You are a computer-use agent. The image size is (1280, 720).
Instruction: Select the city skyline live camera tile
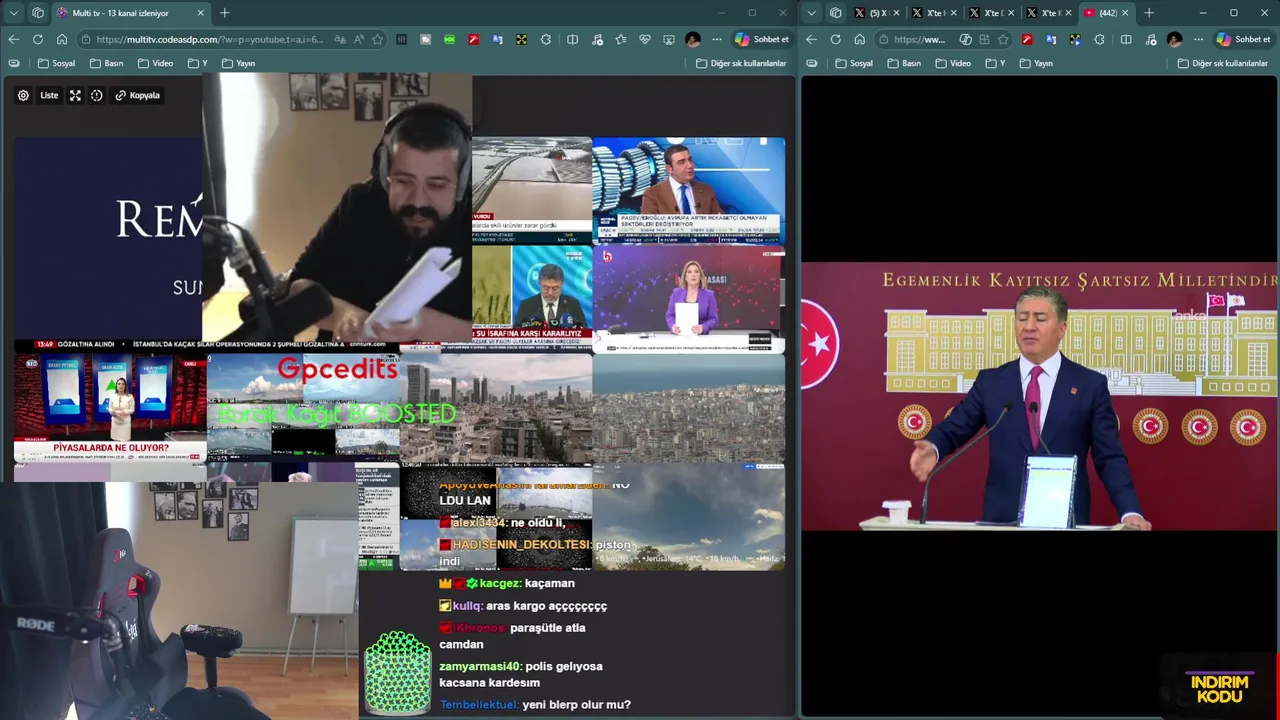pyautogui.click(x=496, y=407)
